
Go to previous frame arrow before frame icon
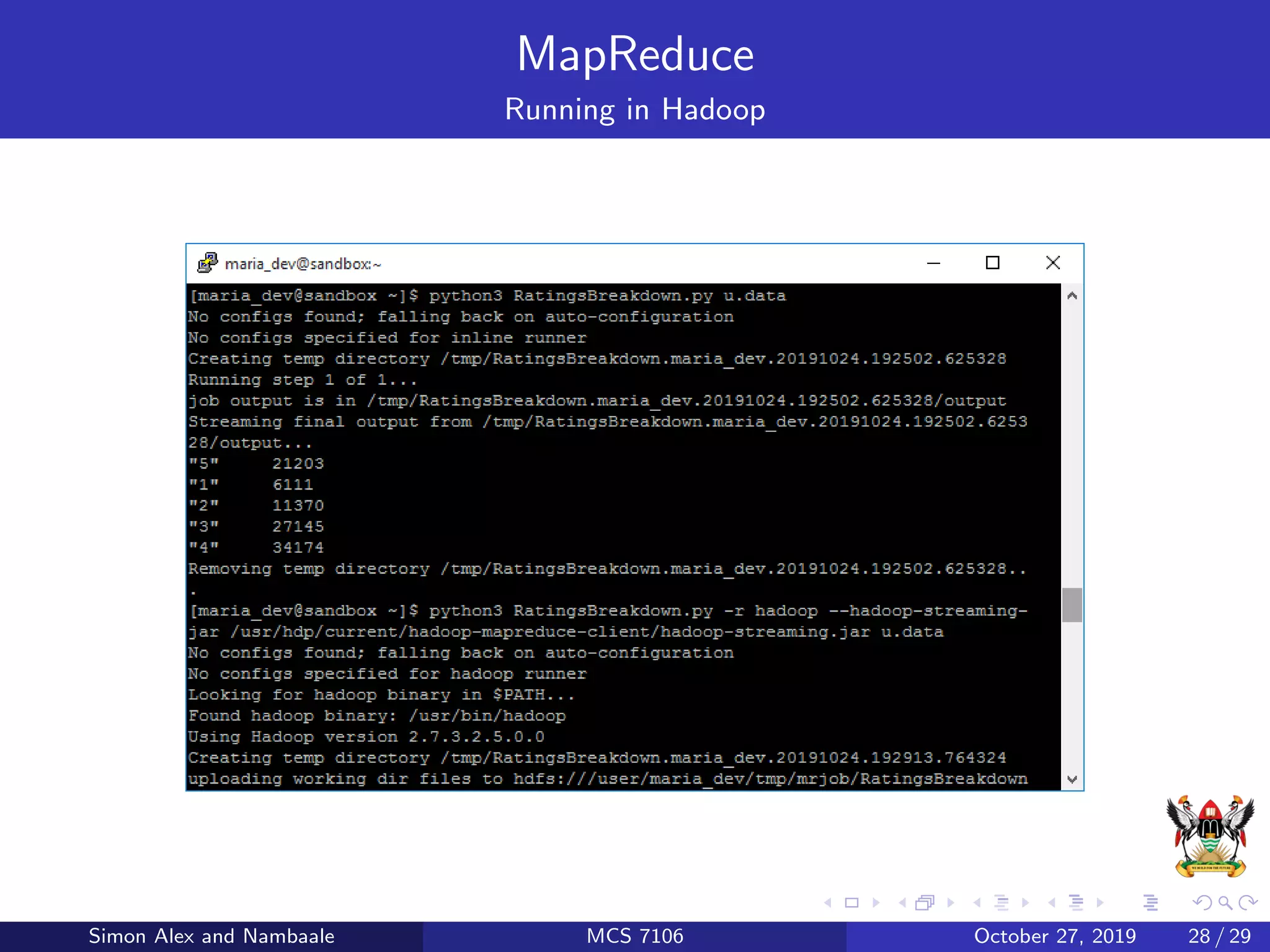click(902, 903)
